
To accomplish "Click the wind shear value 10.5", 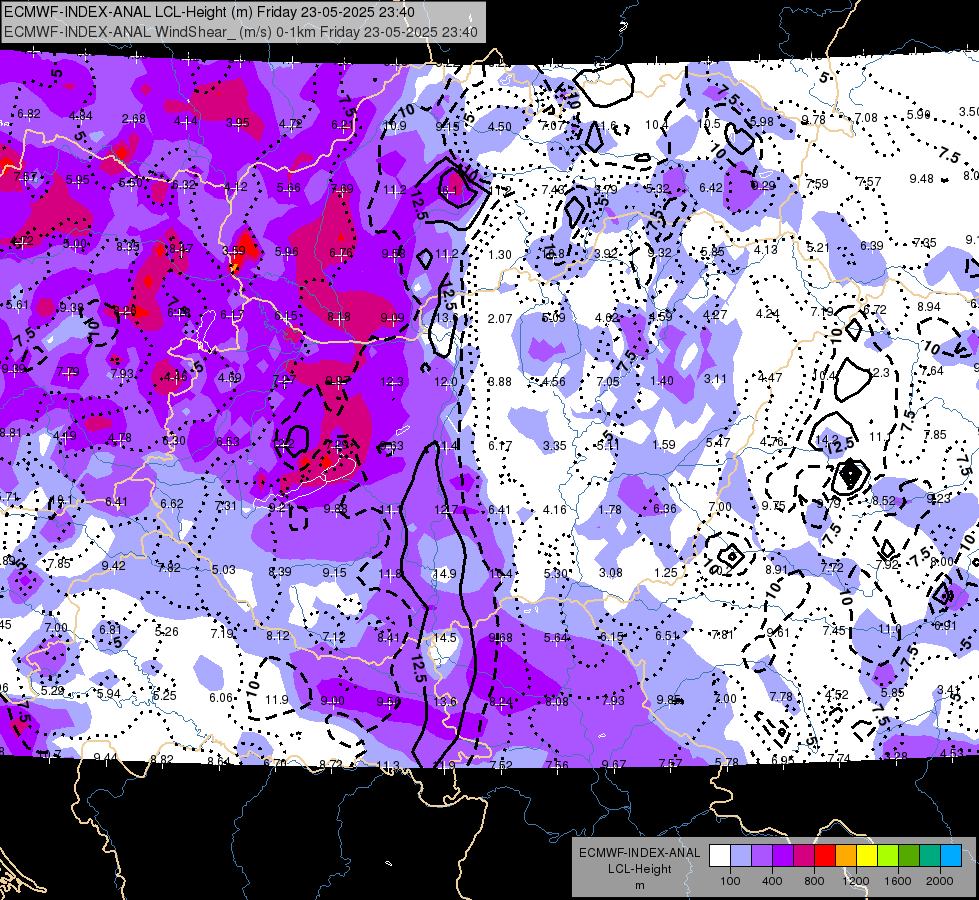I will (709, 124).
